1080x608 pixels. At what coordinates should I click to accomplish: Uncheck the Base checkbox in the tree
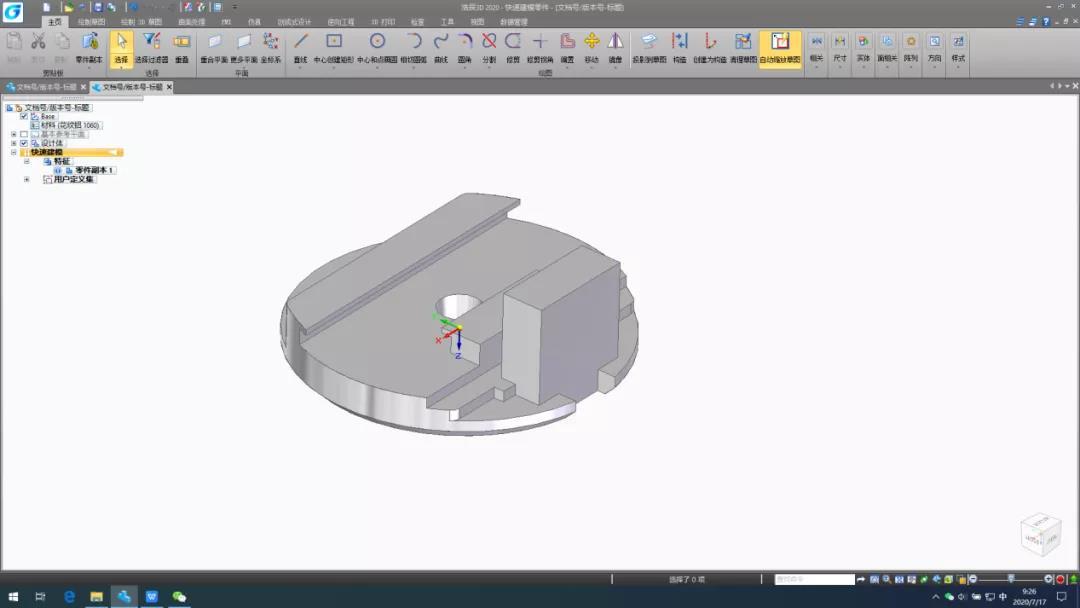click(23, 116)
